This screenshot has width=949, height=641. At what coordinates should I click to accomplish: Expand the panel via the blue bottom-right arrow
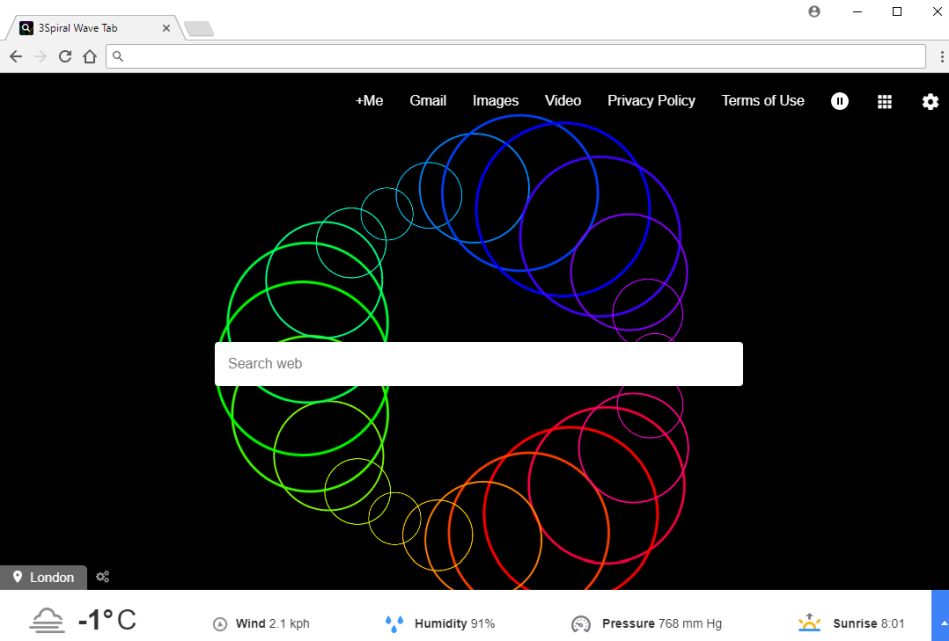(942, 625)
